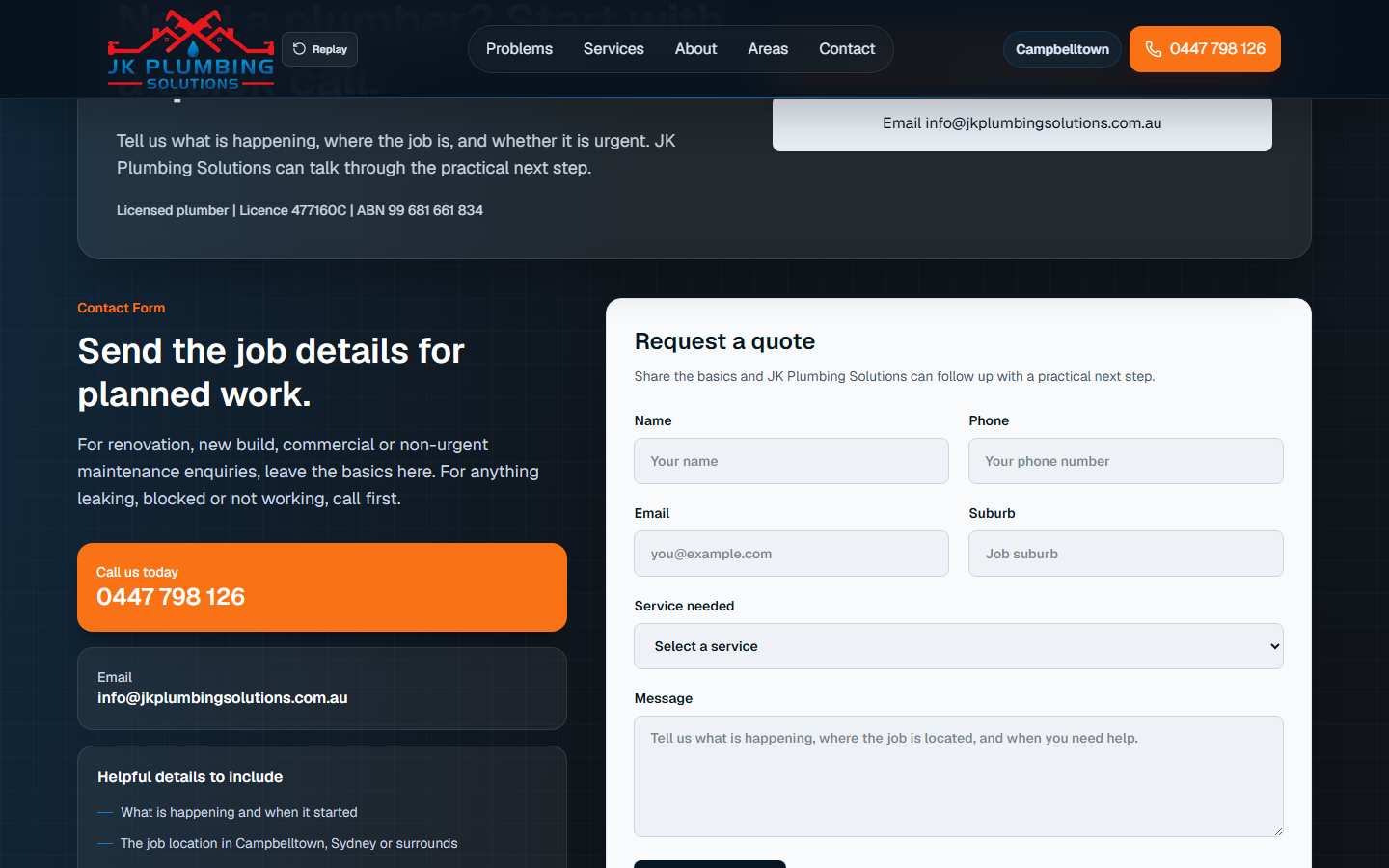Click the Replay button
The image size is (1389, 868).
(x=319, y=49)
